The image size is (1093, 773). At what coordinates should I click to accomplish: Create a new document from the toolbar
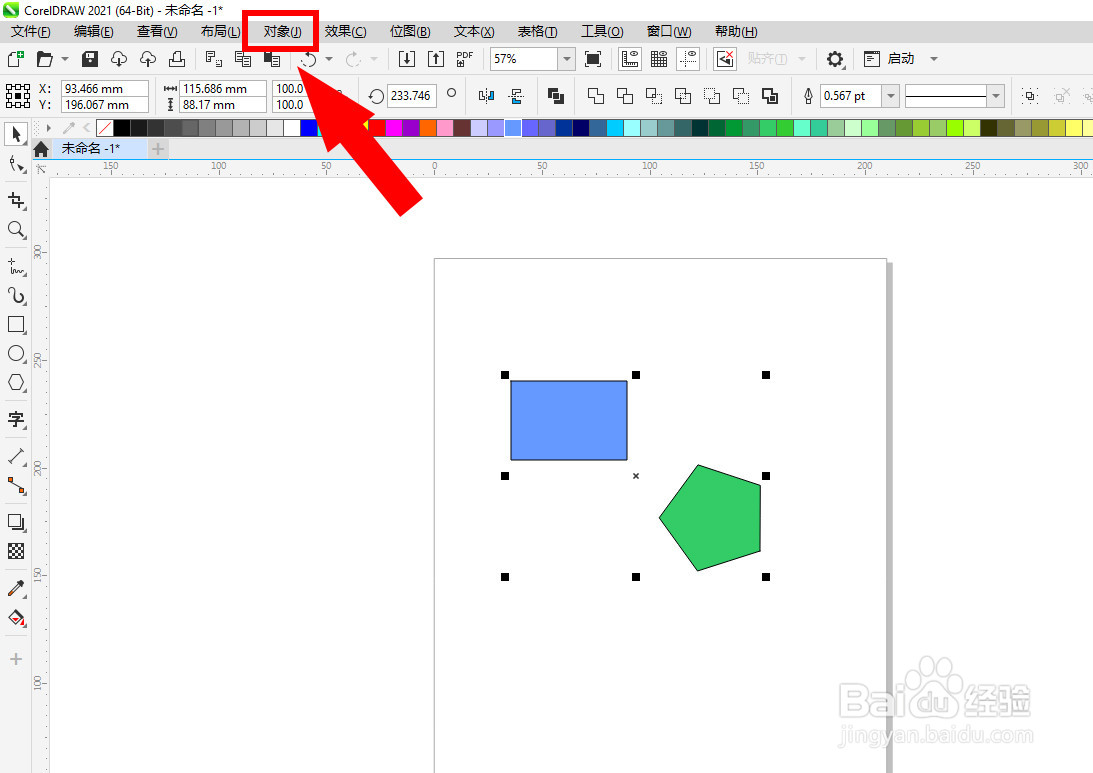click(15, 59)
